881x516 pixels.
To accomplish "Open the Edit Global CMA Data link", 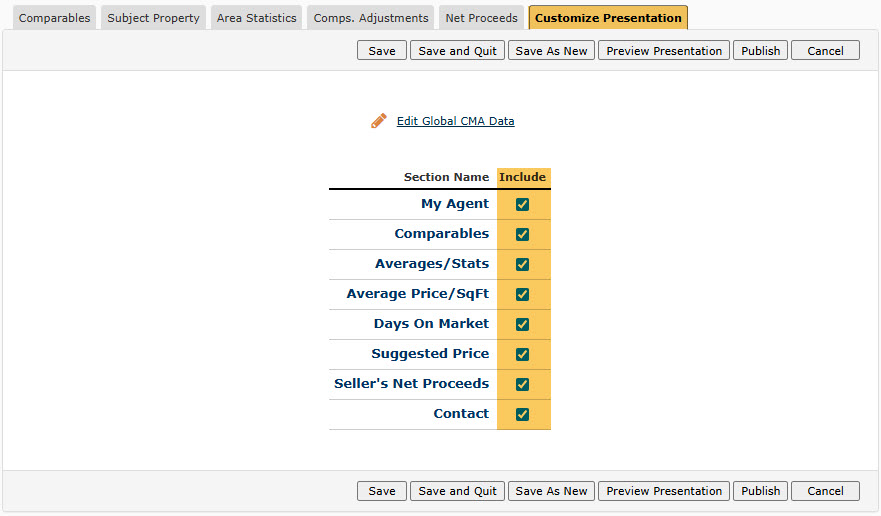I will (x=455, y=121).
